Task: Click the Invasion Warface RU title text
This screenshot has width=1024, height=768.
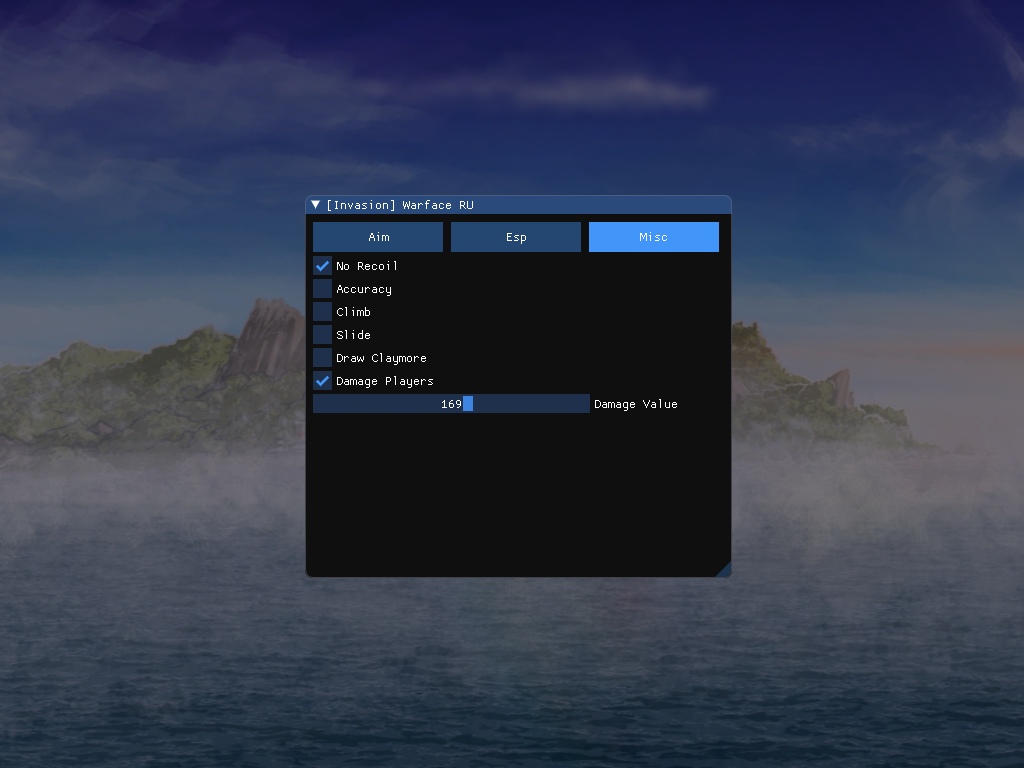Action: [400, 205]
